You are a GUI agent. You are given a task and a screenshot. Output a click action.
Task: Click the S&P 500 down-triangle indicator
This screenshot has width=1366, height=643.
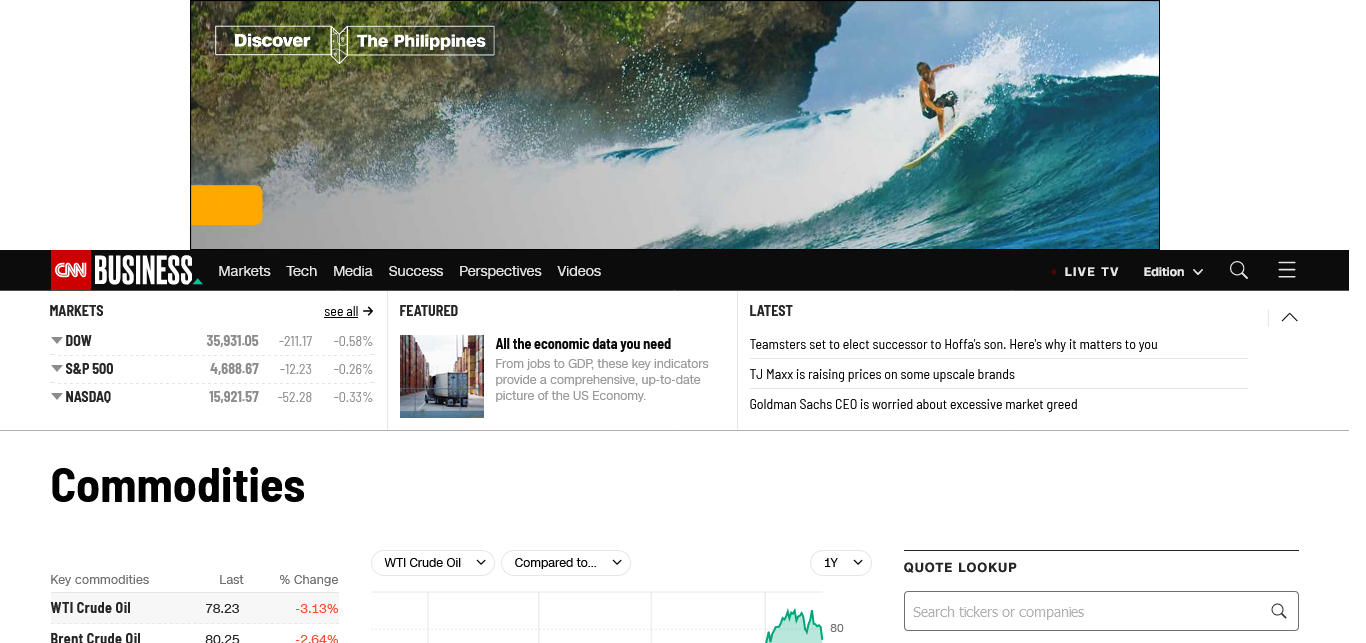57,369
